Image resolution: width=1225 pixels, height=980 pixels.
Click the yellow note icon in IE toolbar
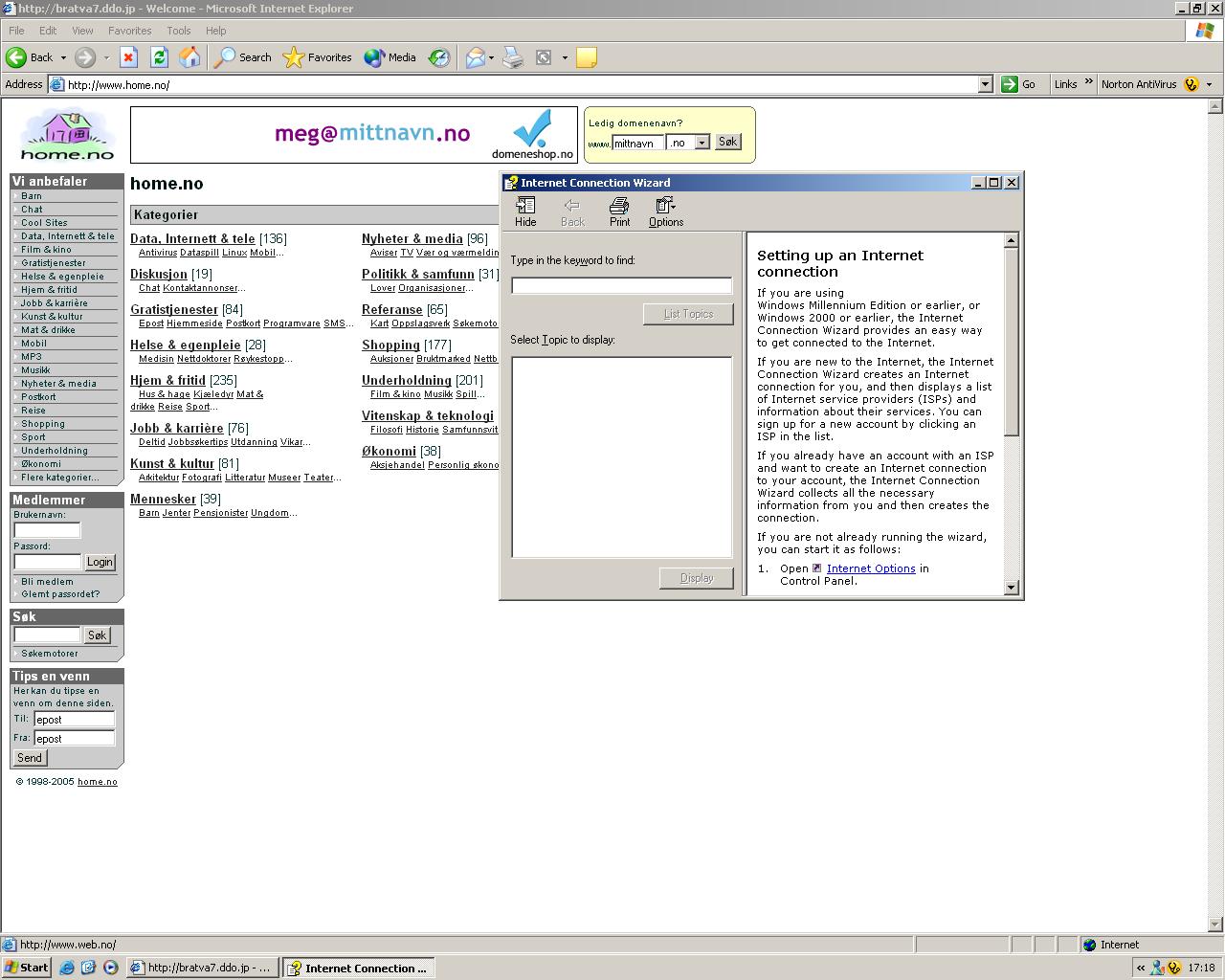coord(587,57)
